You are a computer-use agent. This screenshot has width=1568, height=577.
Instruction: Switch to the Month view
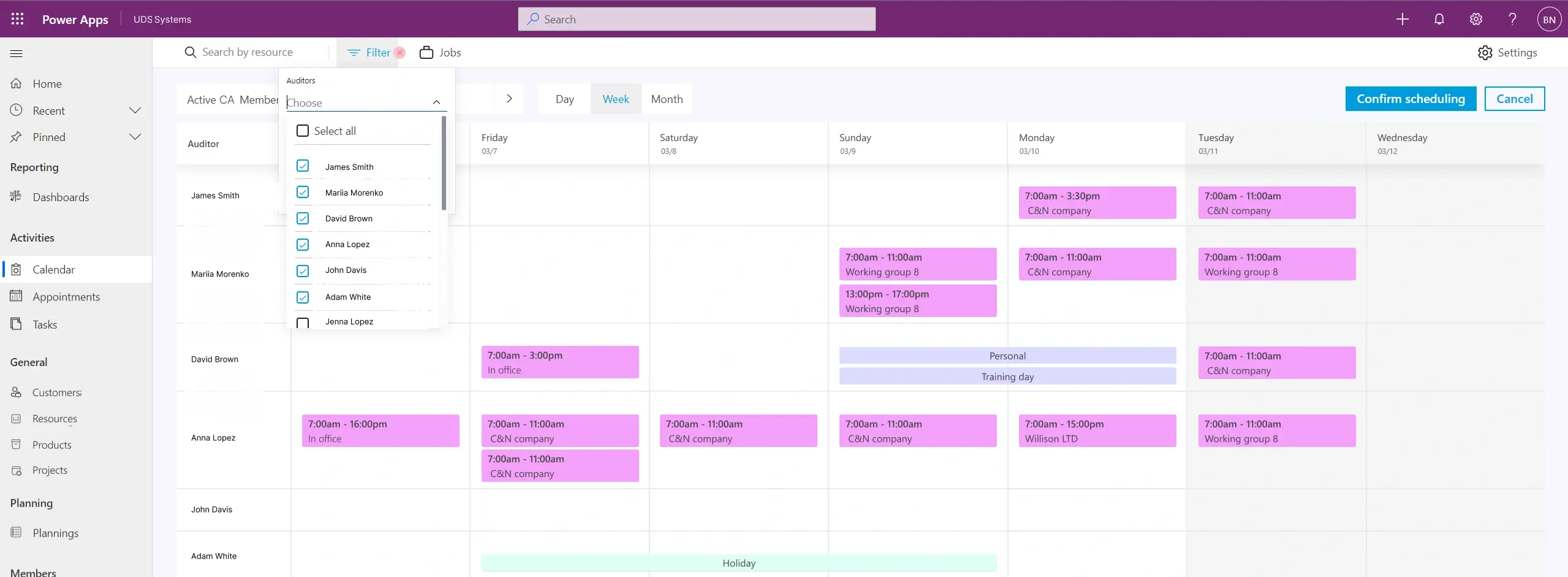pos(666,99)
